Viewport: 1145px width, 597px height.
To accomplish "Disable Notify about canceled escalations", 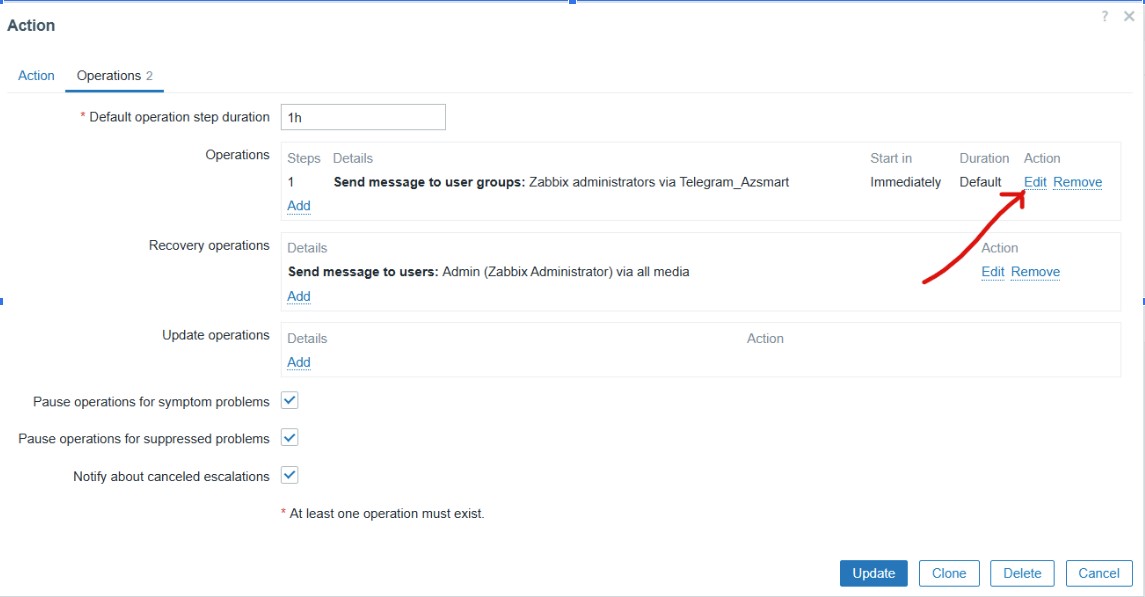I will 290,476.
